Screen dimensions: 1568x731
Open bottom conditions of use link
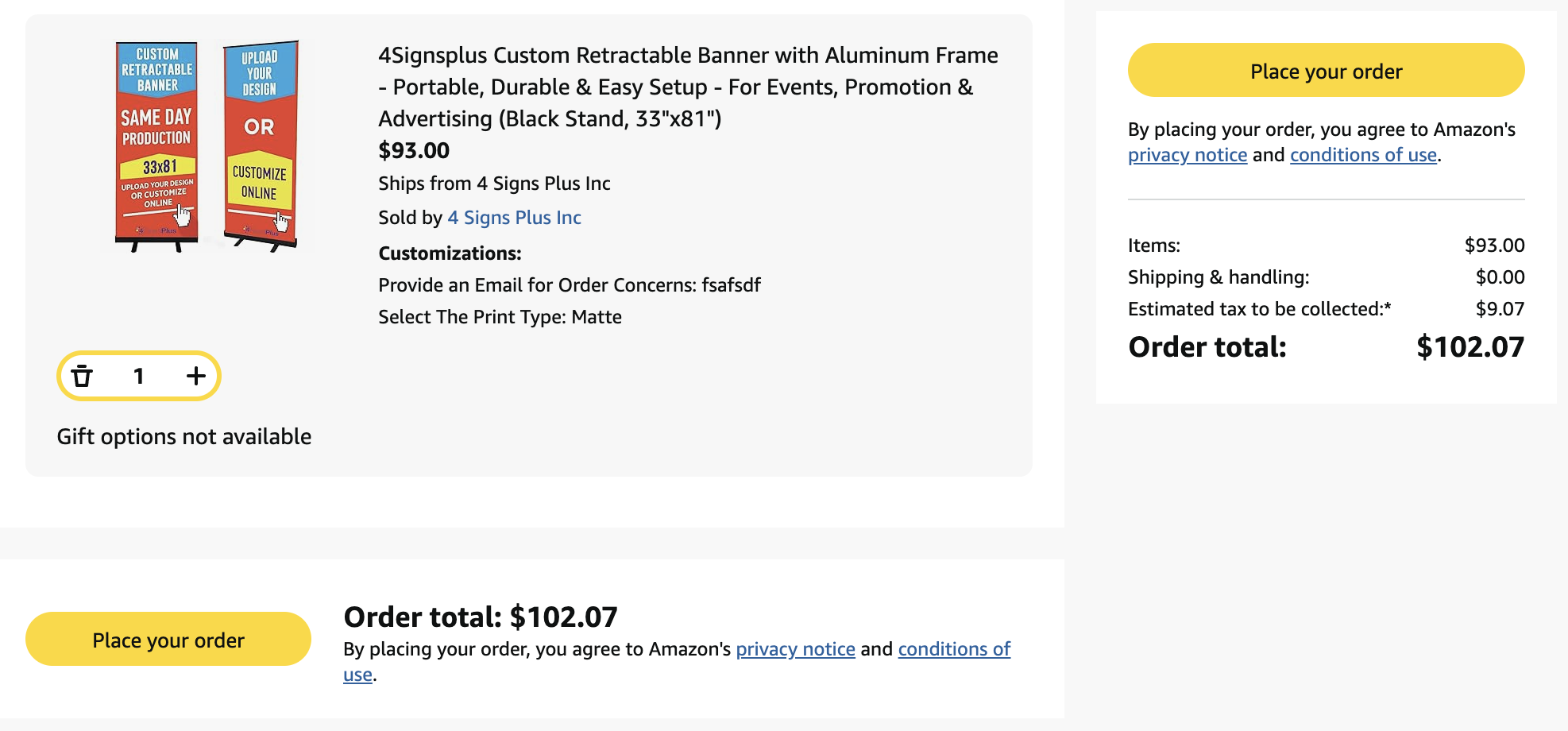[x=954, y=649]
